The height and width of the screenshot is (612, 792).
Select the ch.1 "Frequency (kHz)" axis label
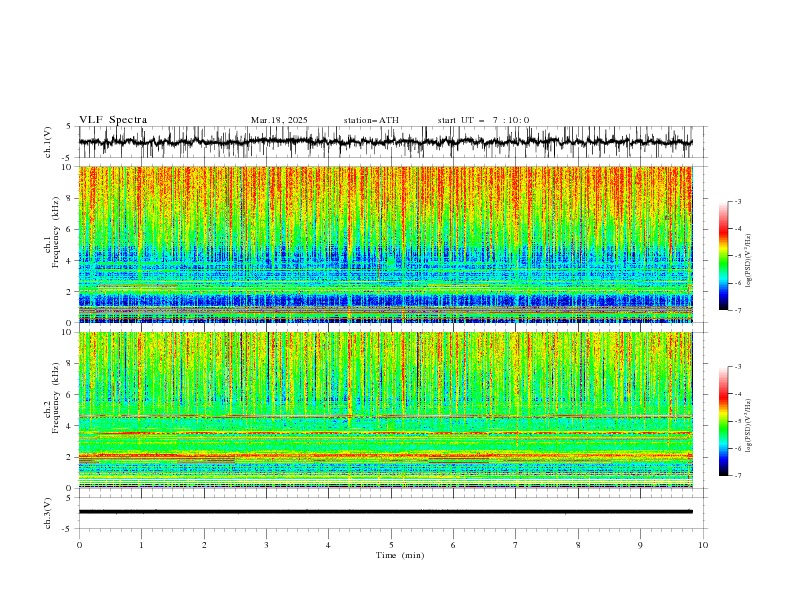(x=56, y=233)
